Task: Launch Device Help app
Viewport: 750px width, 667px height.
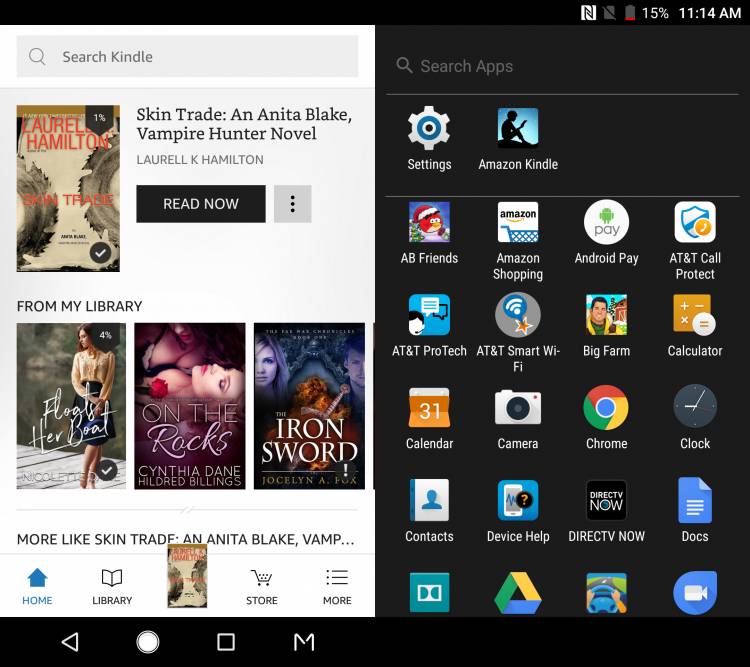Action: 518,511
